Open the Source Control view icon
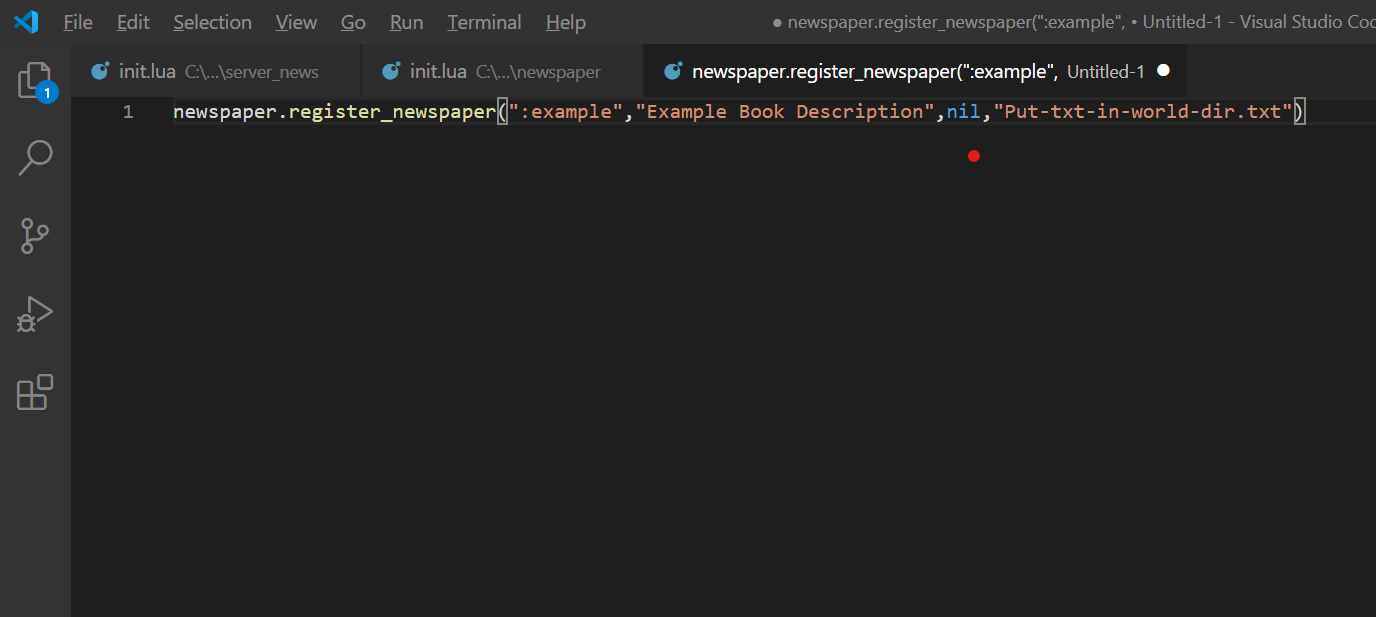The image size is (1376, 617). click(x=35, y=236)
